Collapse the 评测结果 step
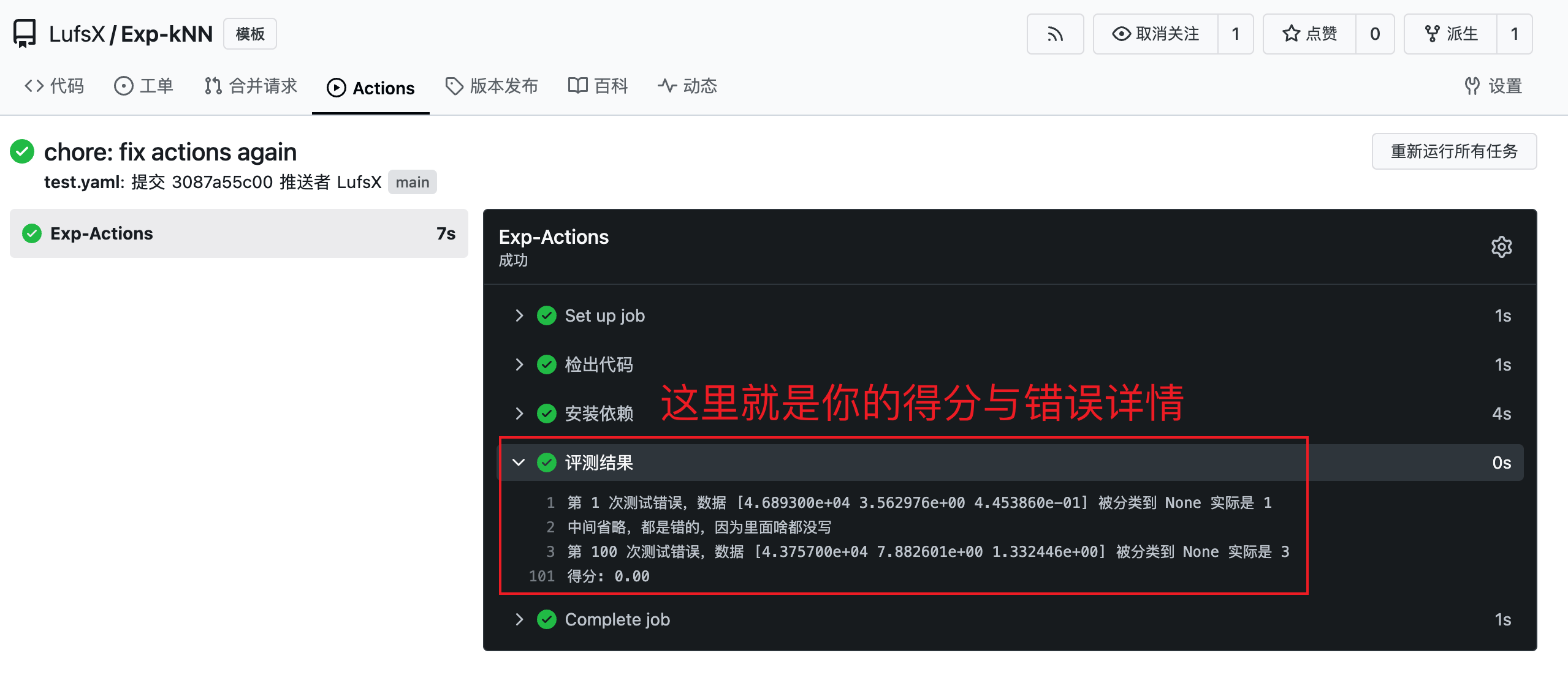Image resolution: width=1568 pixels, height=680 pixels. (1010, 463)
